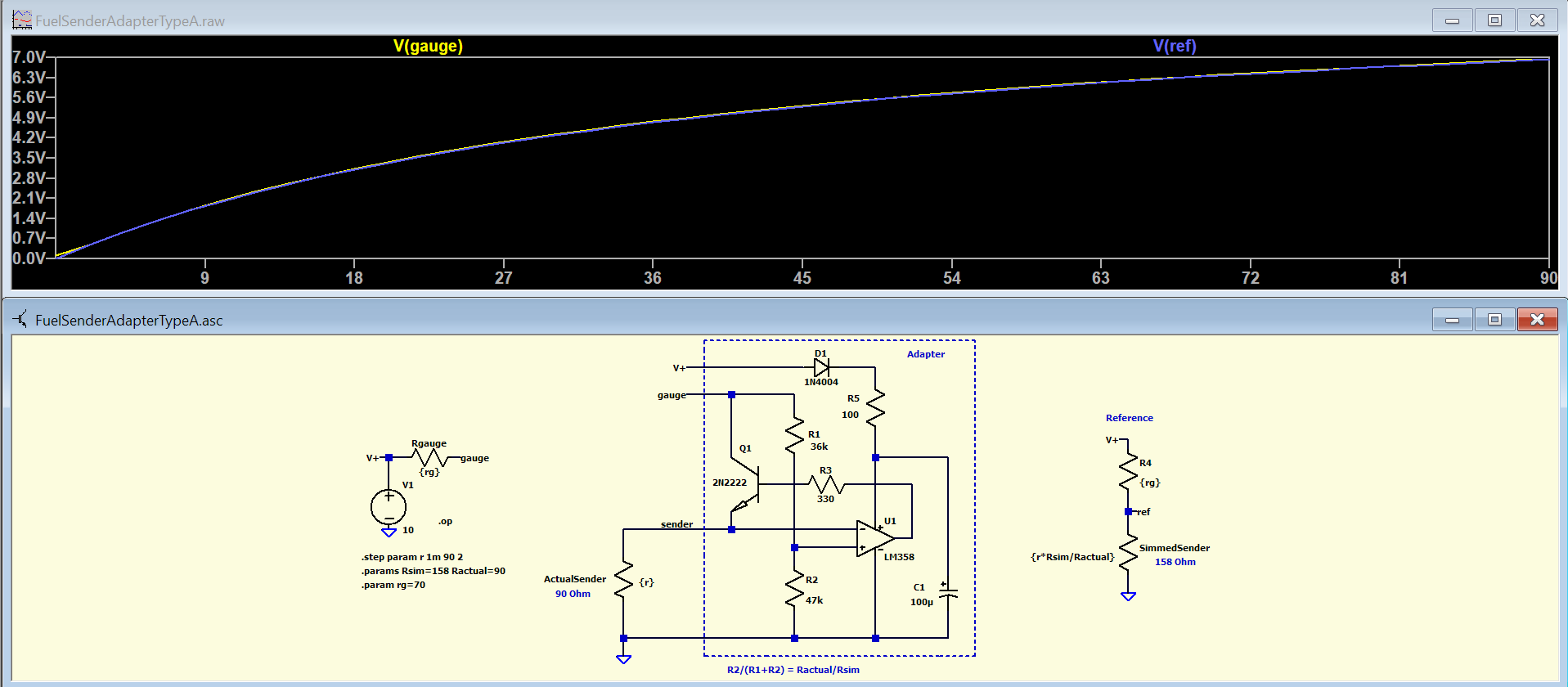The height and width of the screenshot is (687, 1568).
Task: Click the 7.0V y-axis label
Action: [29, 57]
